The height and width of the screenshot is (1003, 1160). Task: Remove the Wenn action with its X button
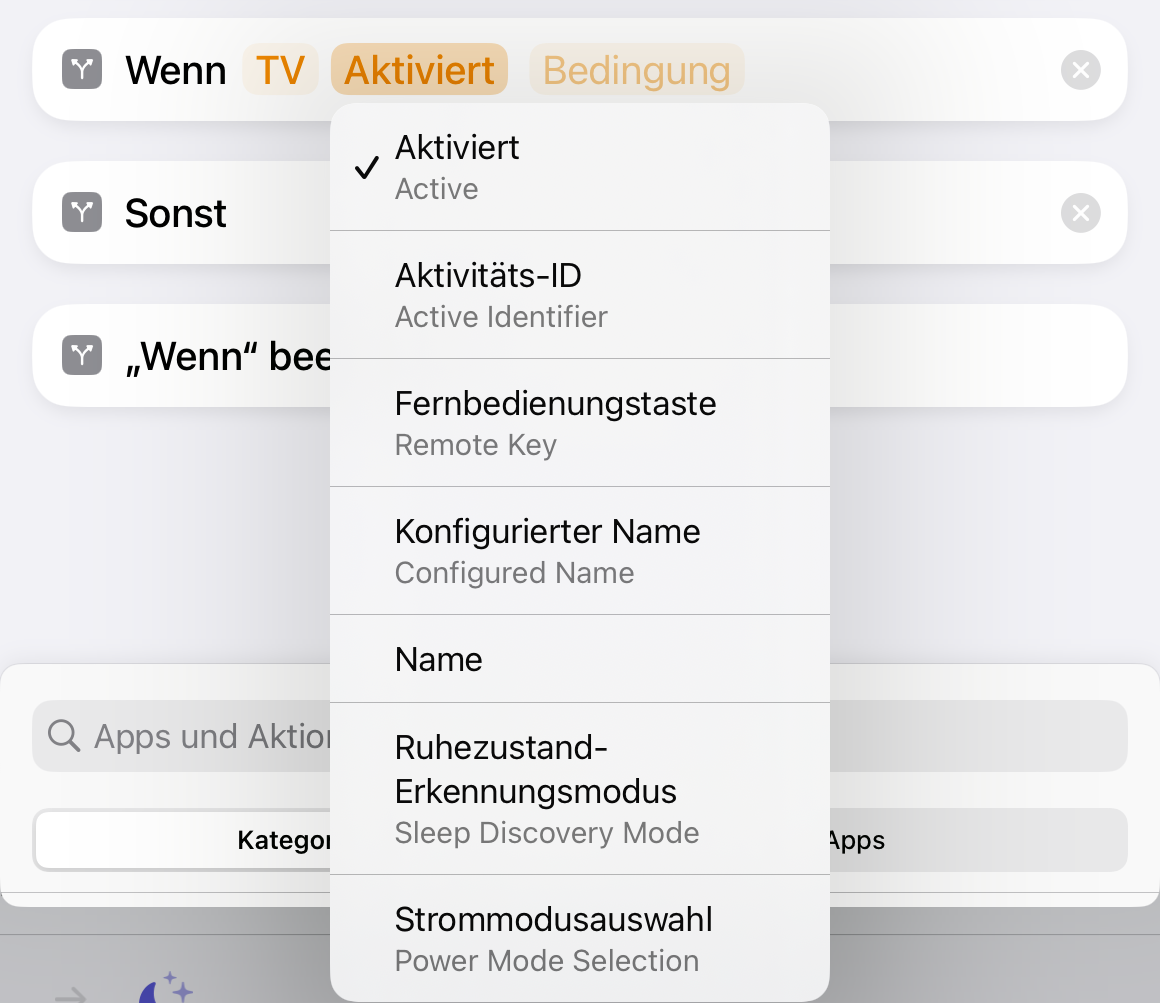[x=1080, y=70]
